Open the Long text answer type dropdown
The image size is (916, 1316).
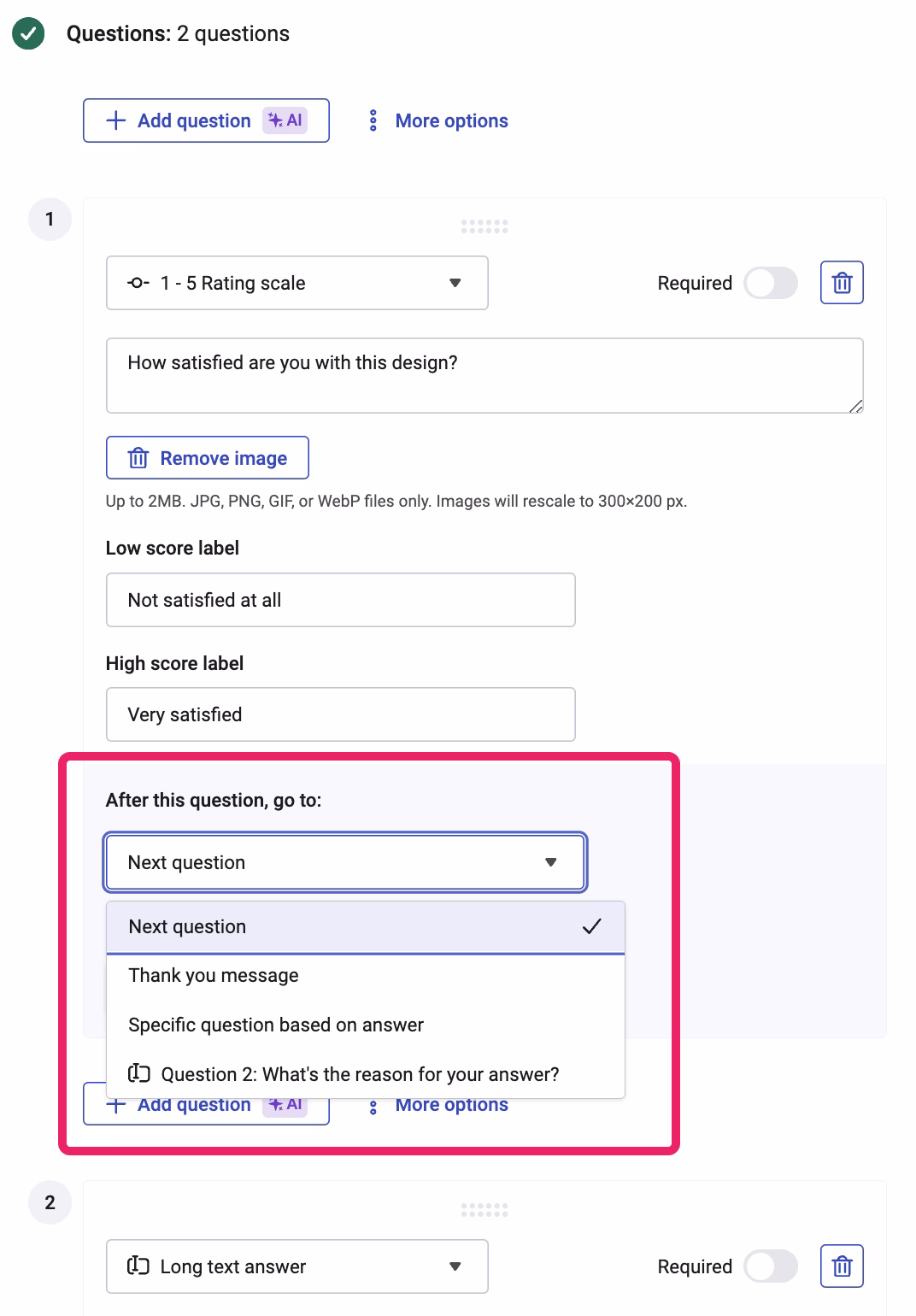(296, 1266)
